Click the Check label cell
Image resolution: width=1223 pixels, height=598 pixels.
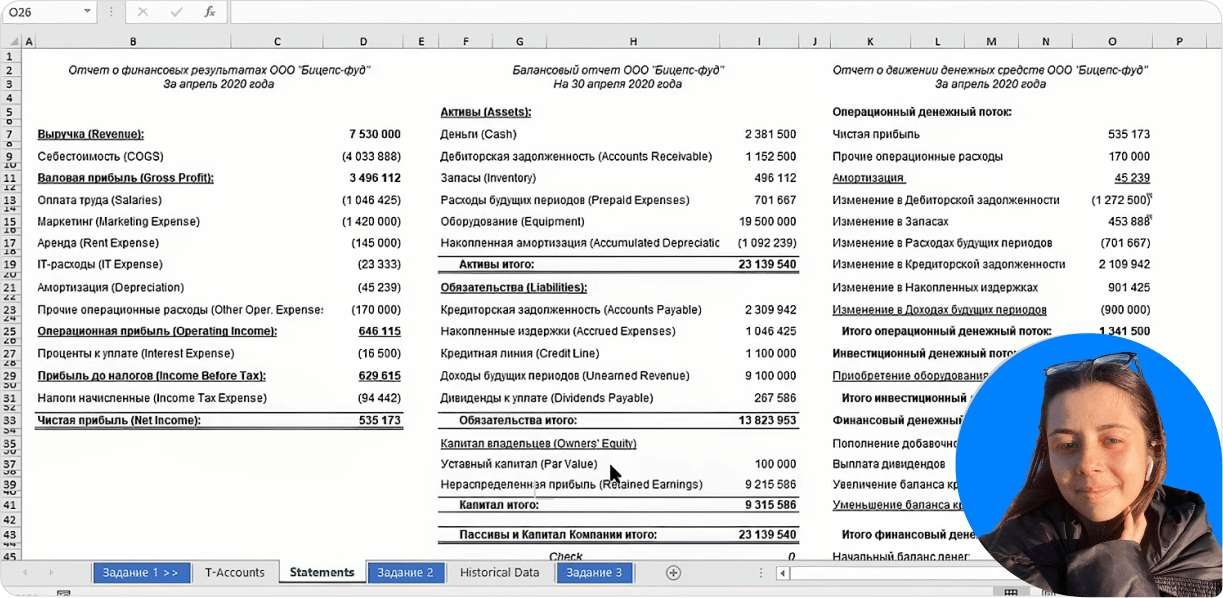[x=566, y=556]
